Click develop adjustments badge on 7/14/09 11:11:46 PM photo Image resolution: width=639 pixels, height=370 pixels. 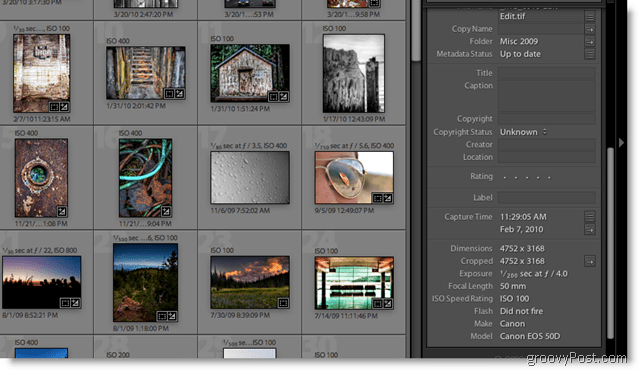pos(388,303)
